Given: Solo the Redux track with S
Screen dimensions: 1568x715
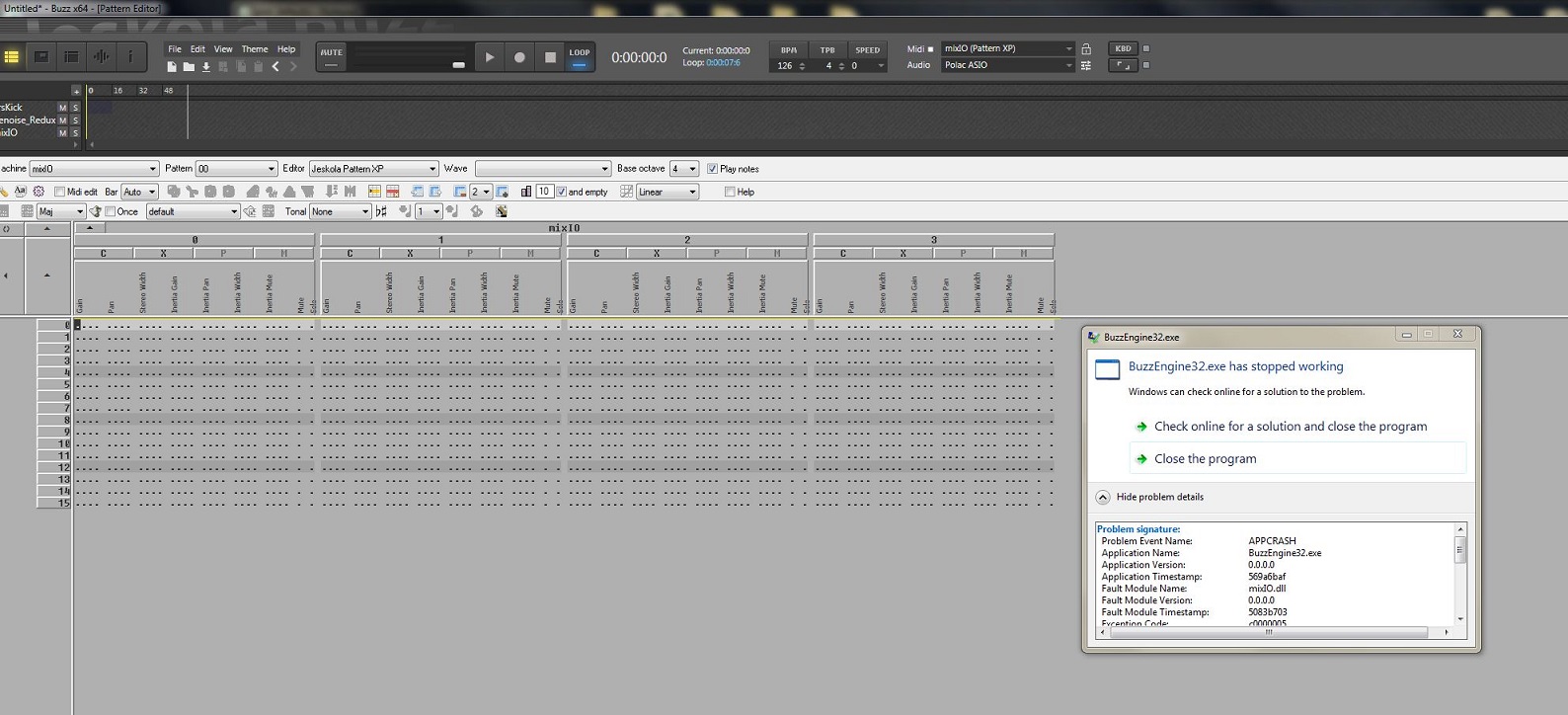Looking at the screenshot, I should click(75, 120).
